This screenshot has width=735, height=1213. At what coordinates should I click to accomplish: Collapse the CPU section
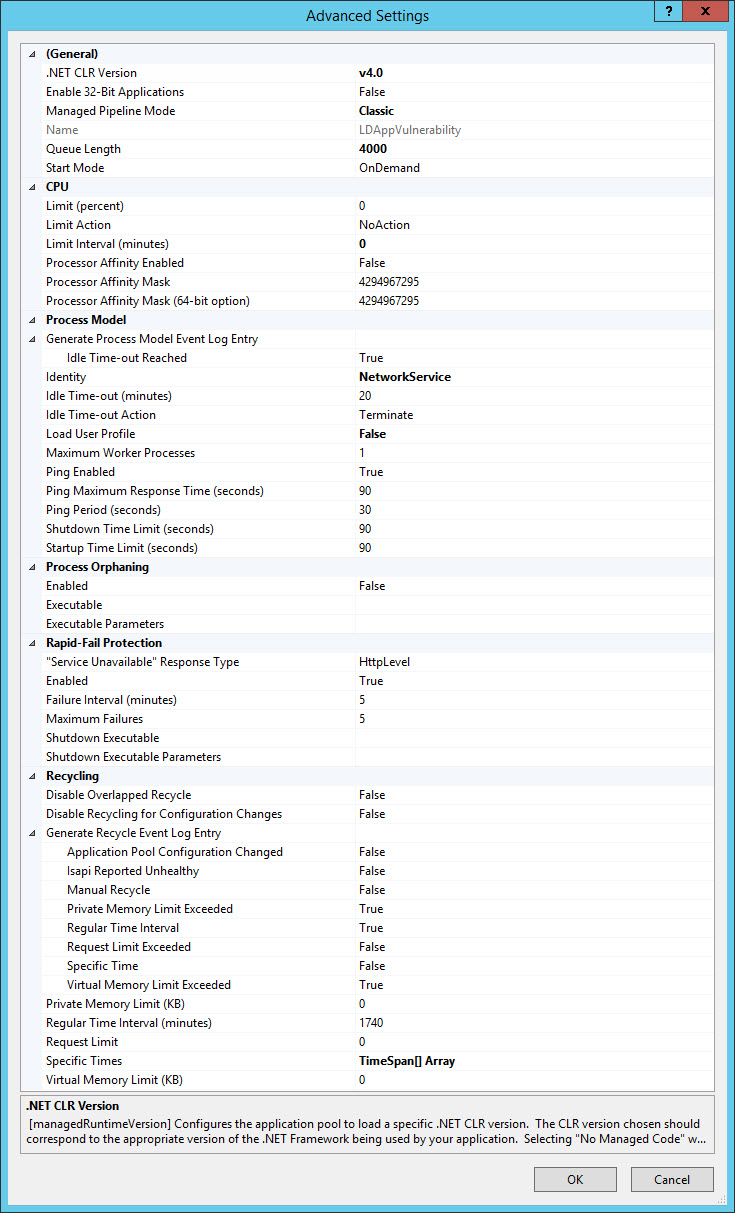(31, 187)
